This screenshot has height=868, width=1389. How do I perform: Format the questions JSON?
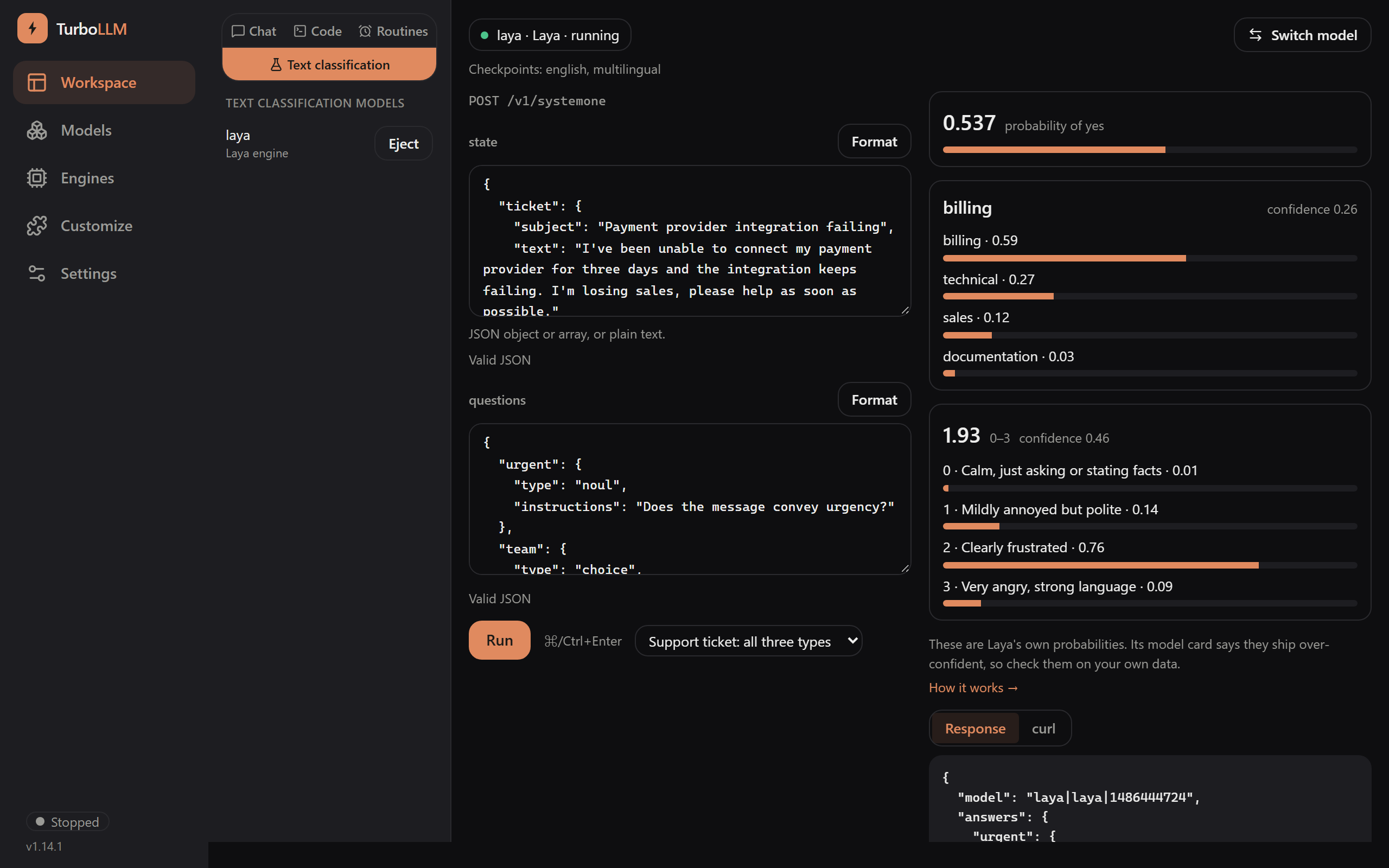pos(874,400)
